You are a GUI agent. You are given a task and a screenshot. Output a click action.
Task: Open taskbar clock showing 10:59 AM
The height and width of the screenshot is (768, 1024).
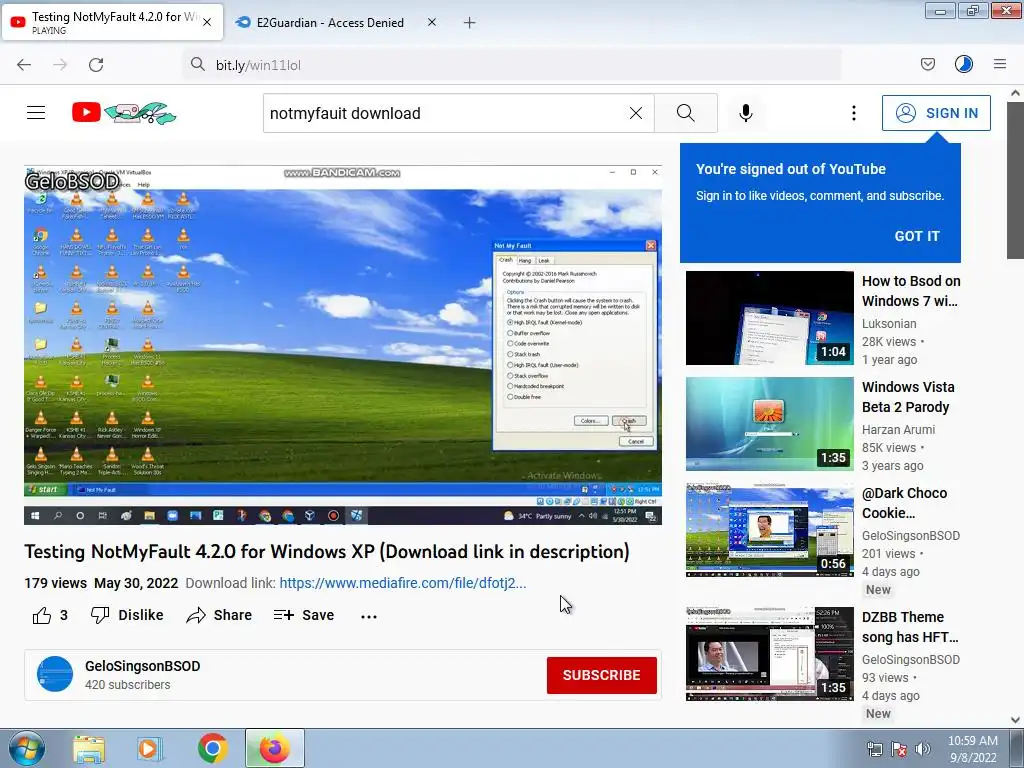[x=972, y=749]
